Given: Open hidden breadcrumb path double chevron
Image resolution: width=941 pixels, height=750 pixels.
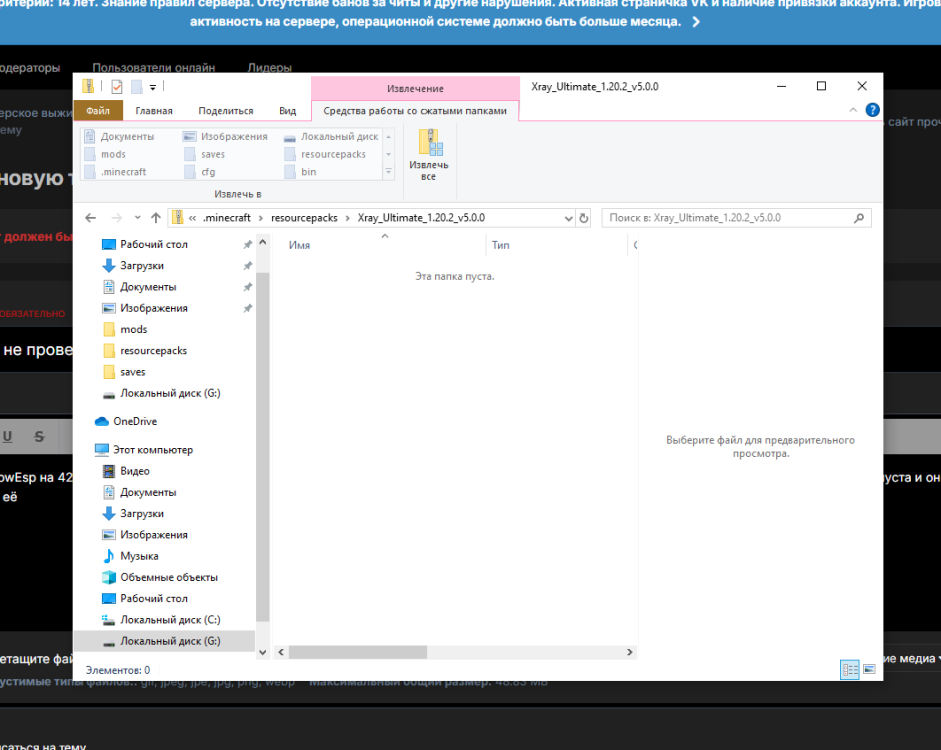Looking at the screenshot, I should pyautogui.click(x=192, y=218).
